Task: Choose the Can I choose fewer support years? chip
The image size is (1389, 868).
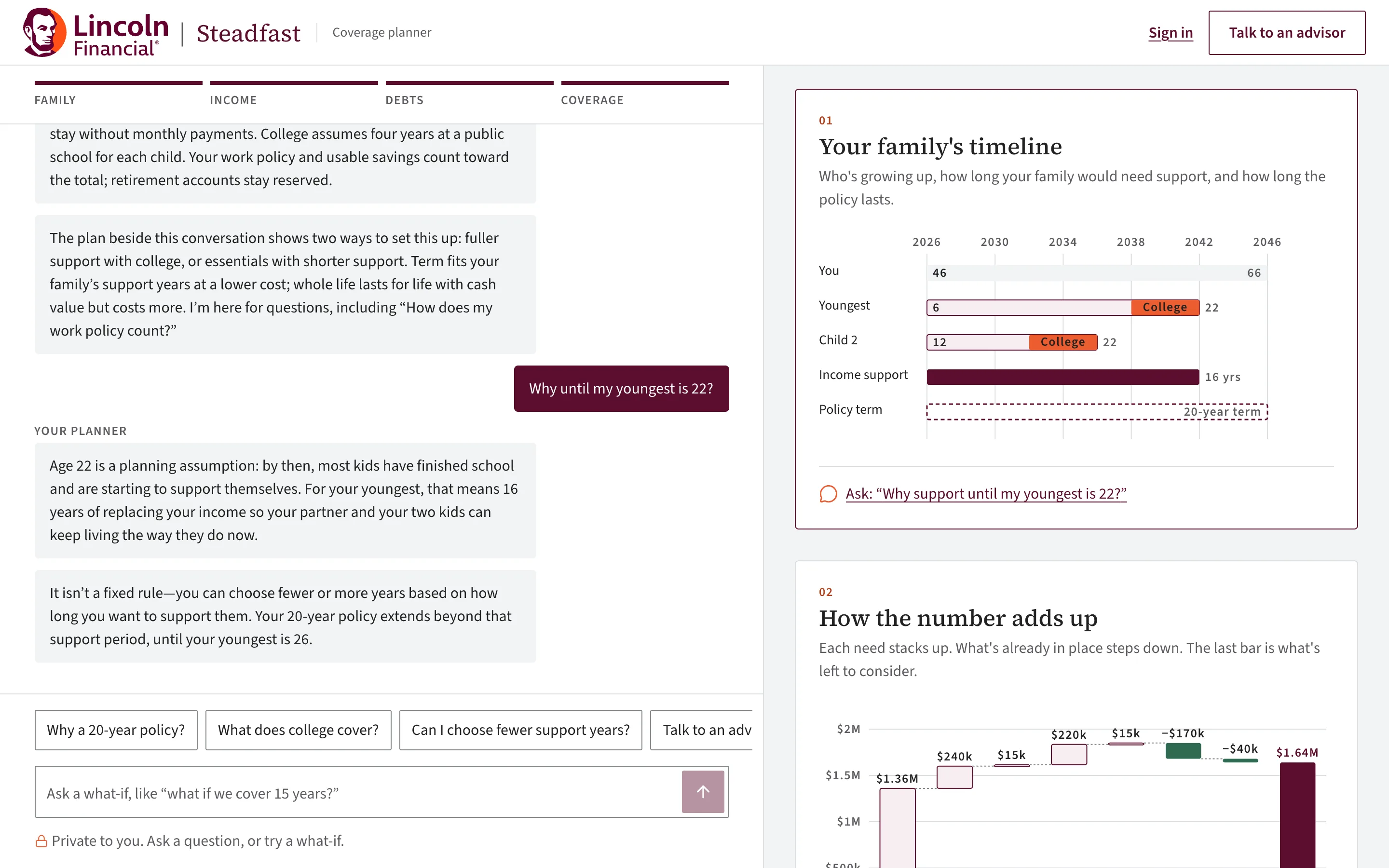Action: pyautogui.click(x=520, y=730)
